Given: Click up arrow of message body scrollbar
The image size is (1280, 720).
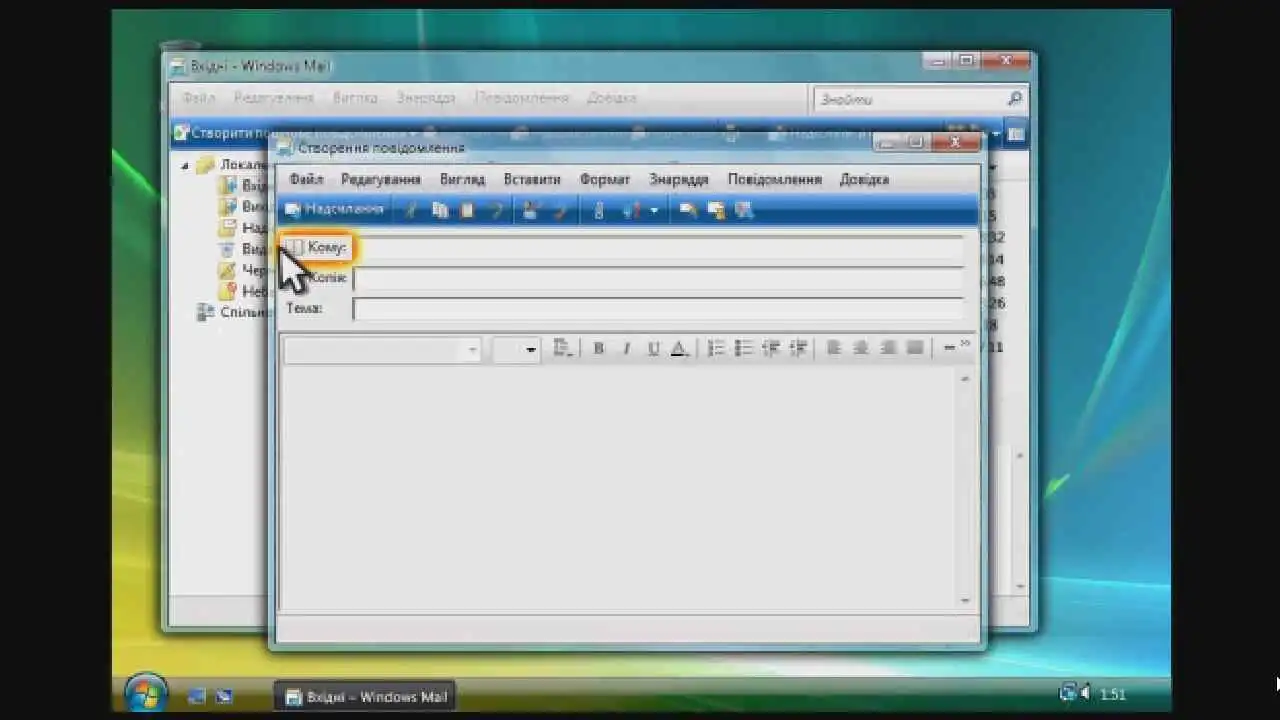Looking at the screenshot, I should point(965,379).
